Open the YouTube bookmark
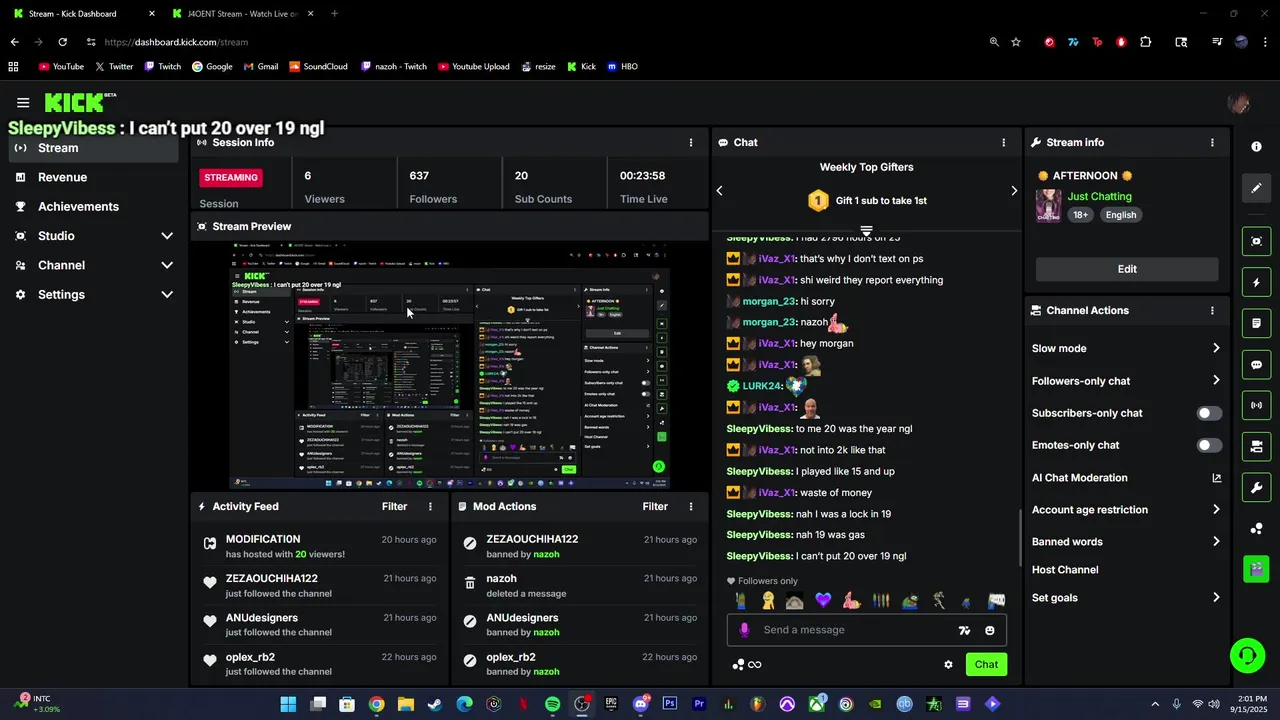 pos(61,67)
